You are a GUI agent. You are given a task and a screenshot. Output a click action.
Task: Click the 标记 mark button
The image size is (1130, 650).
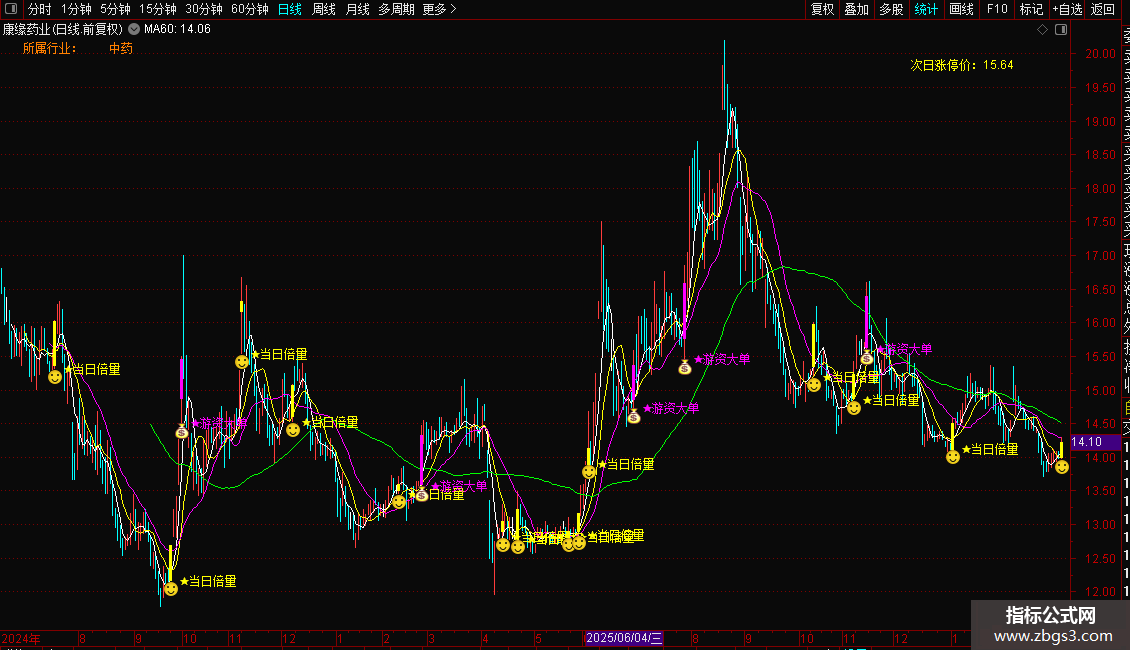[1031, 9]
